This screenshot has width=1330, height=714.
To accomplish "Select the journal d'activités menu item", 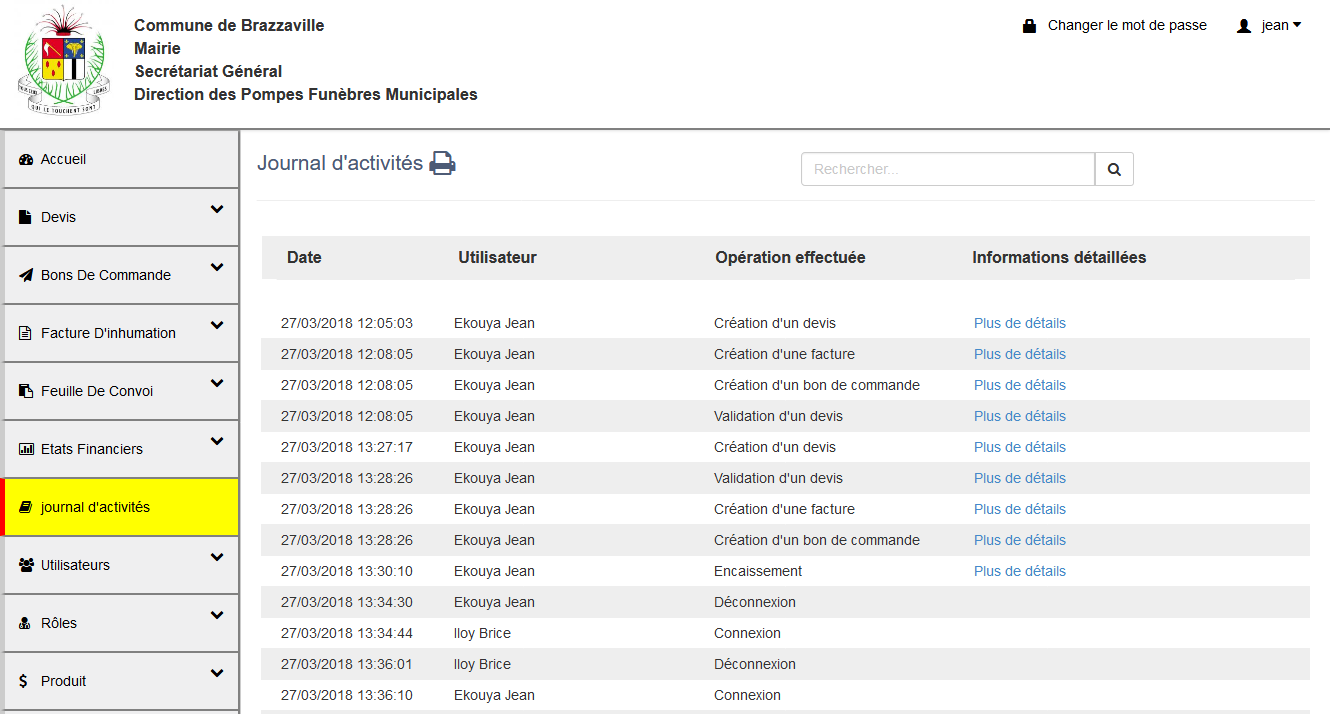I will [95, 507].
